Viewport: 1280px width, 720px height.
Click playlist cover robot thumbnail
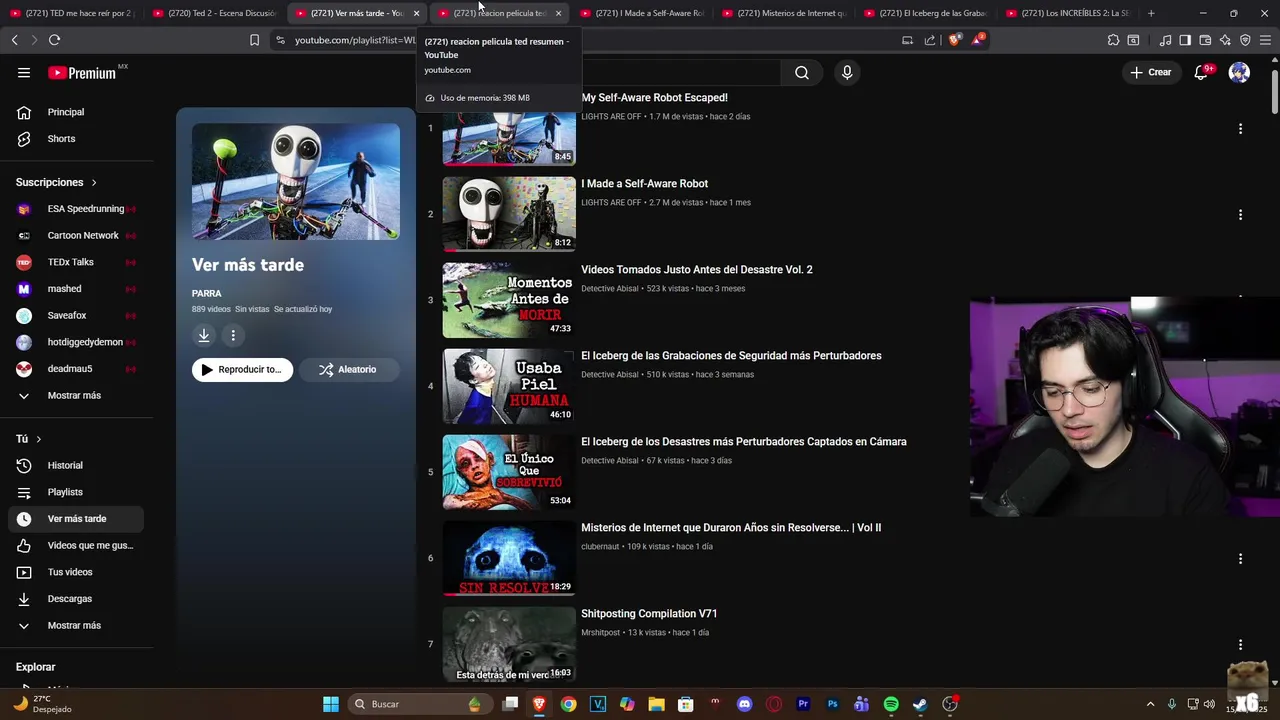tap(296, 181)
